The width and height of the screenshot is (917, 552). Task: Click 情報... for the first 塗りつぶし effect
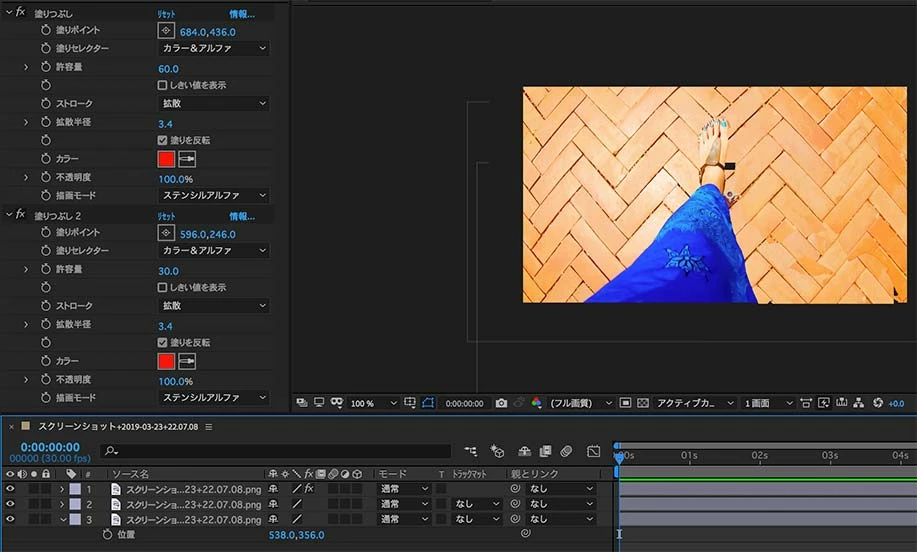(242, 13)
